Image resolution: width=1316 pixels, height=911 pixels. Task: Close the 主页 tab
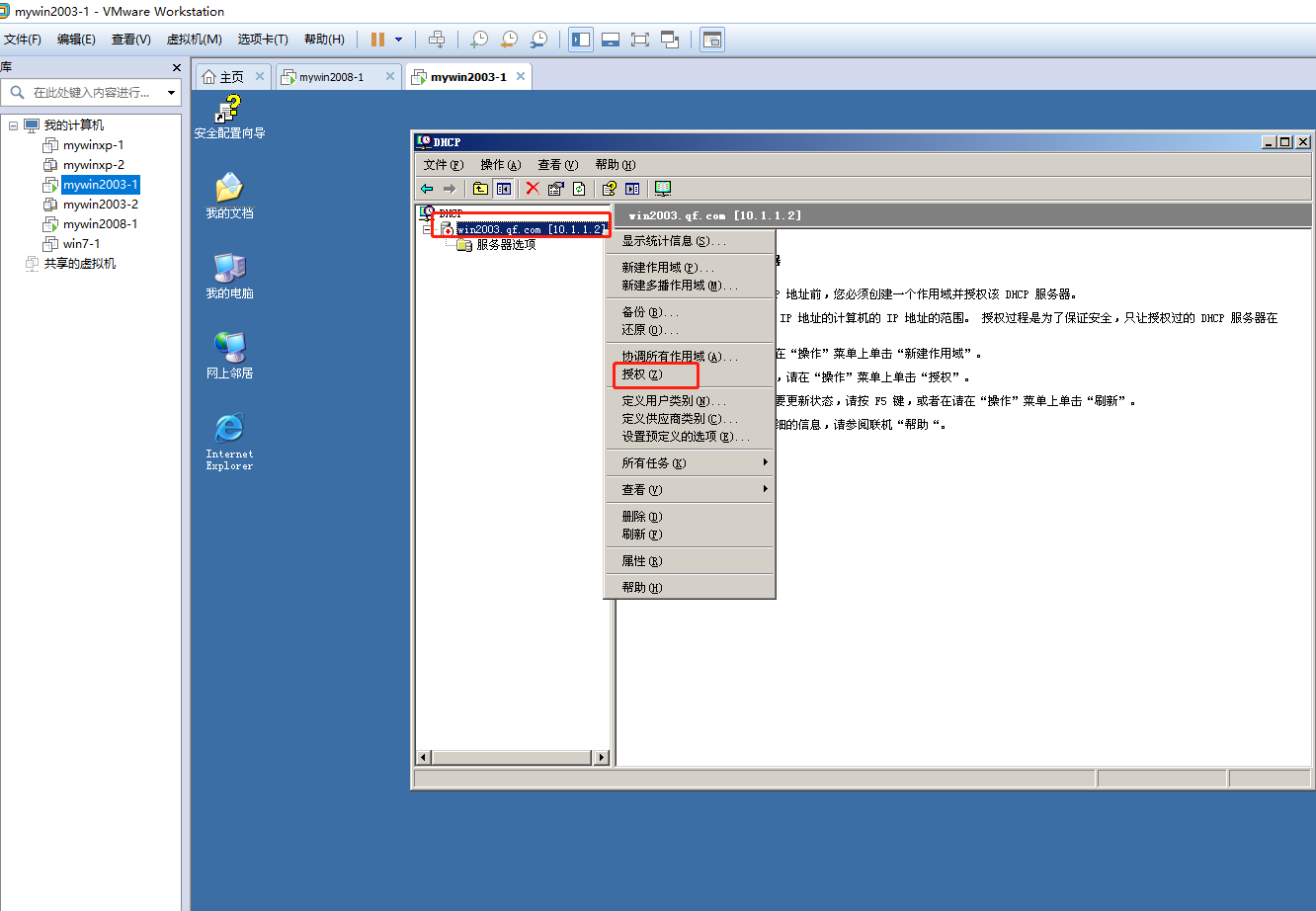260,76
